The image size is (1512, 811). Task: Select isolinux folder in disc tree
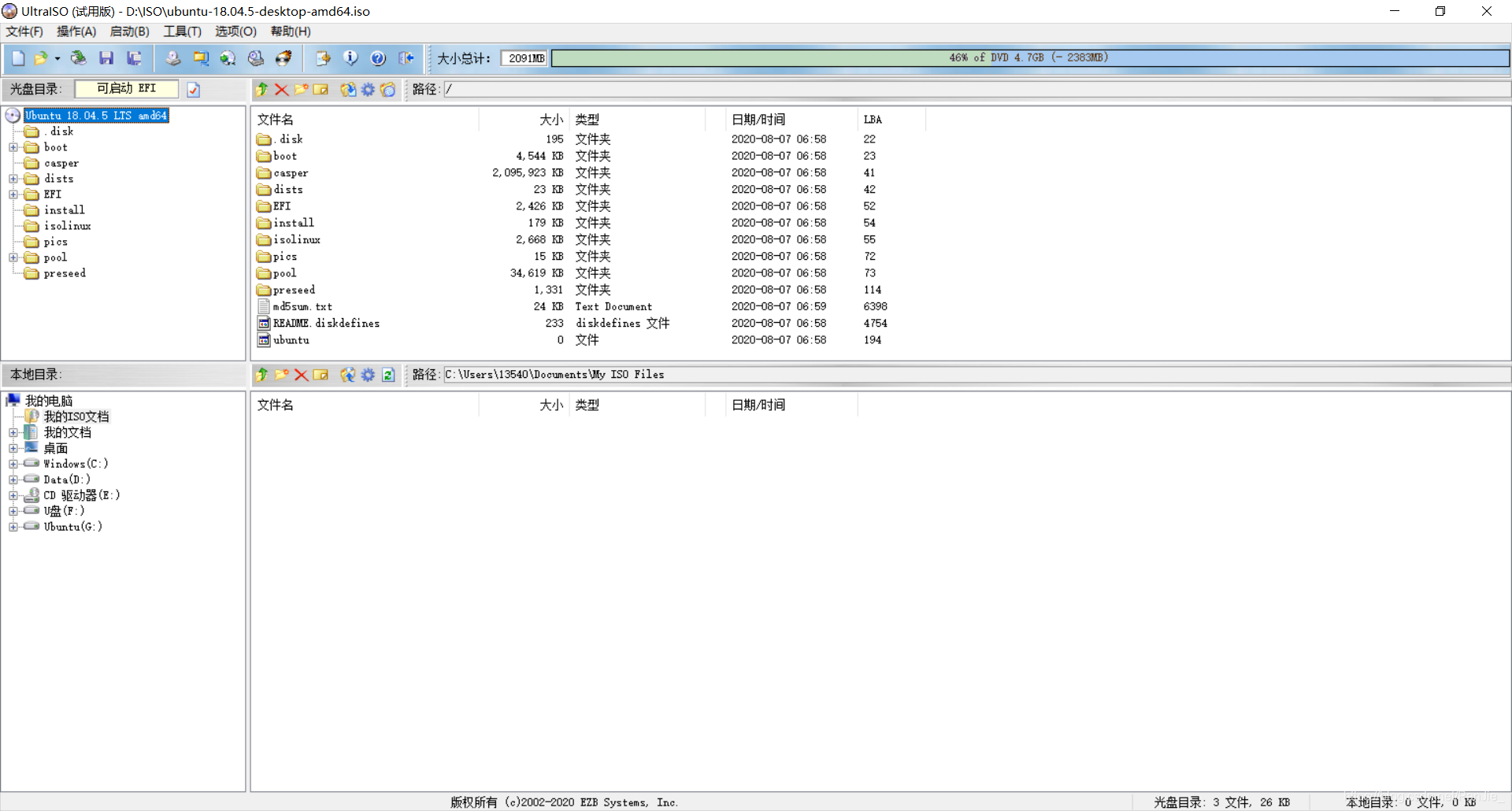click(x=67, y=226)
